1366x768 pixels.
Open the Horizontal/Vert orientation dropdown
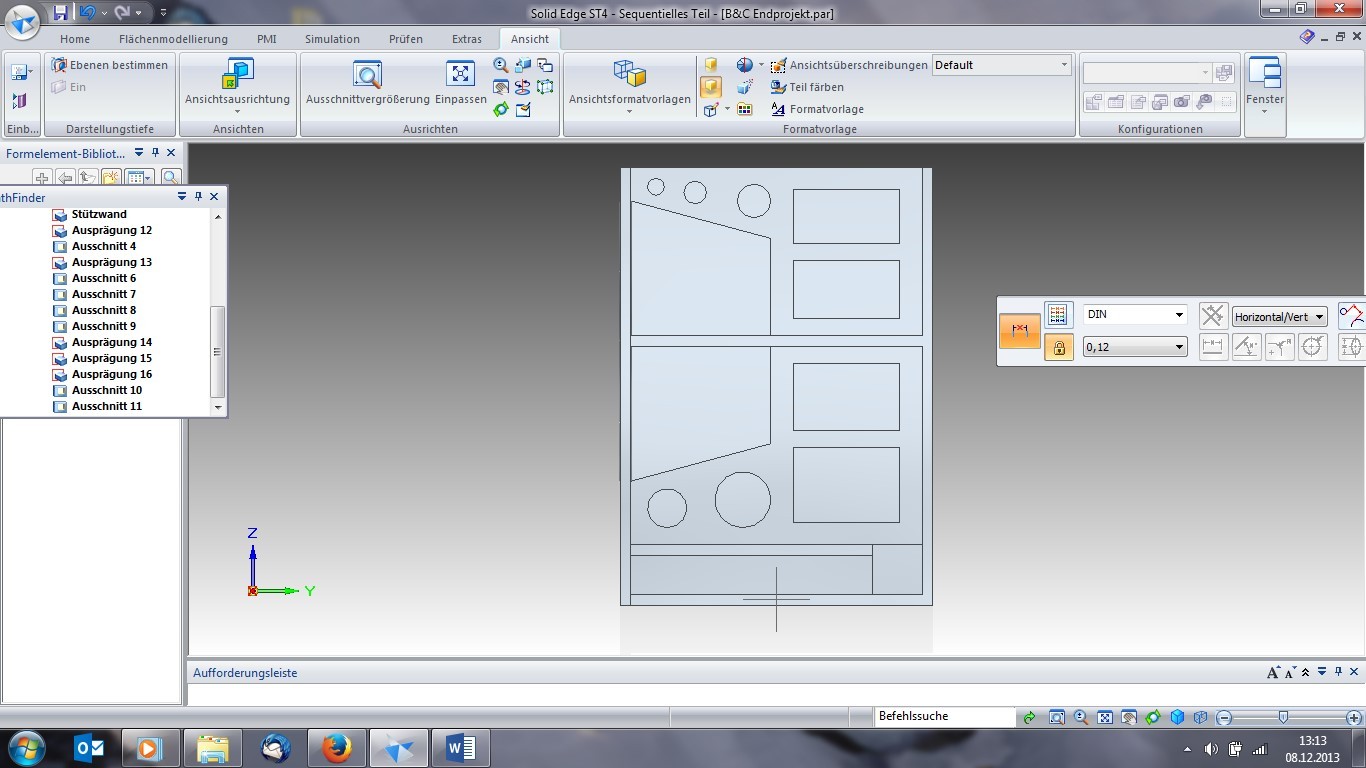click(1279, 317)
